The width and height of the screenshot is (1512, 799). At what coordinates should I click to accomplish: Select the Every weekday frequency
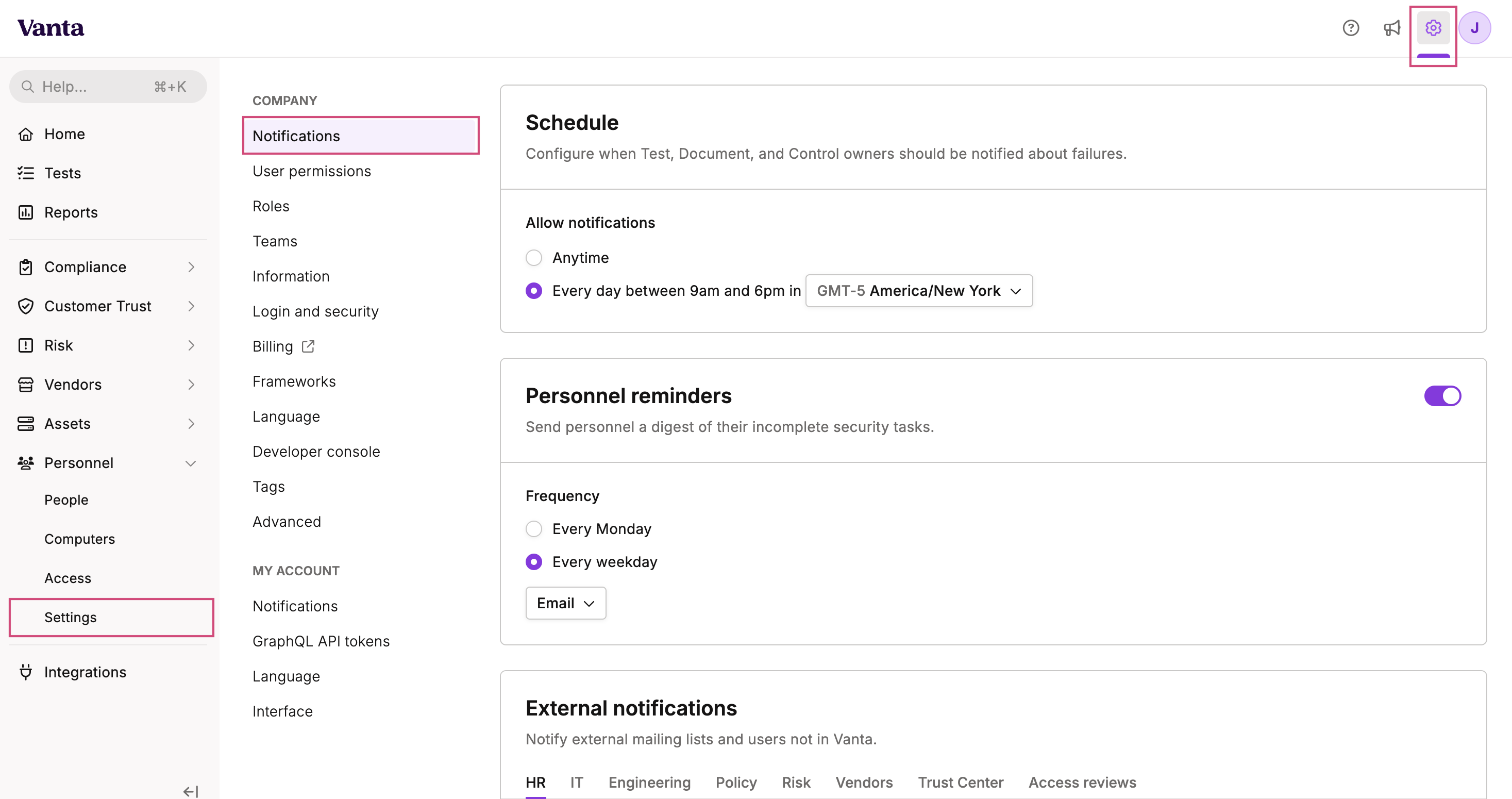tap(533, 562)
